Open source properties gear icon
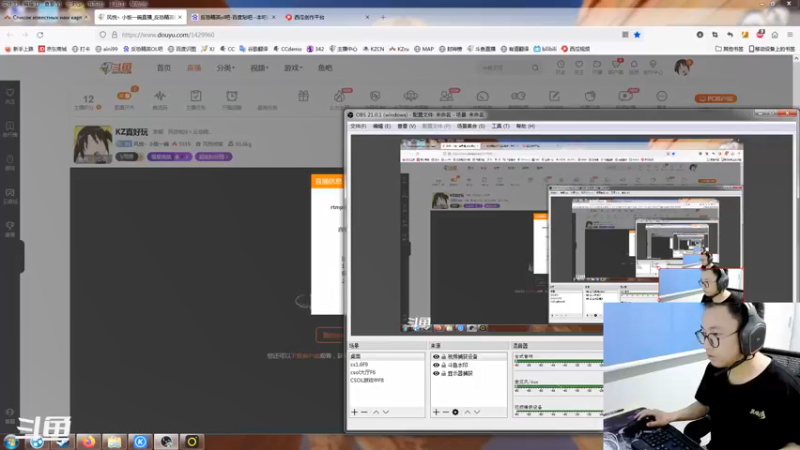Image resolution: width=800 pixels, height=450 pixels. tap(456, 412)
